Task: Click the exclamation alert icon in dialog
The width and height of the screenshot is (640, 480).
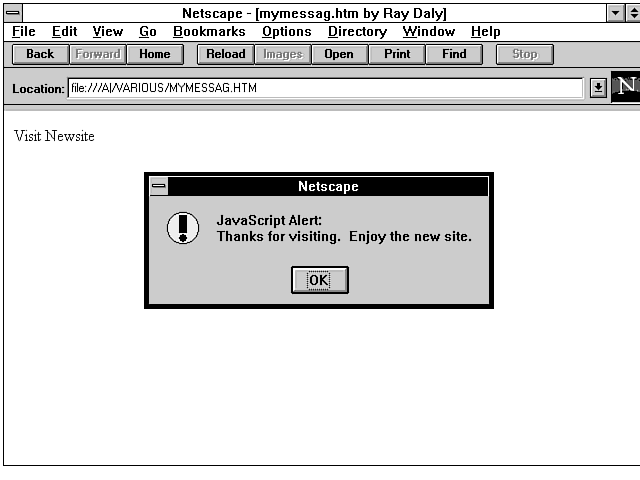Action: click(183, 228)
